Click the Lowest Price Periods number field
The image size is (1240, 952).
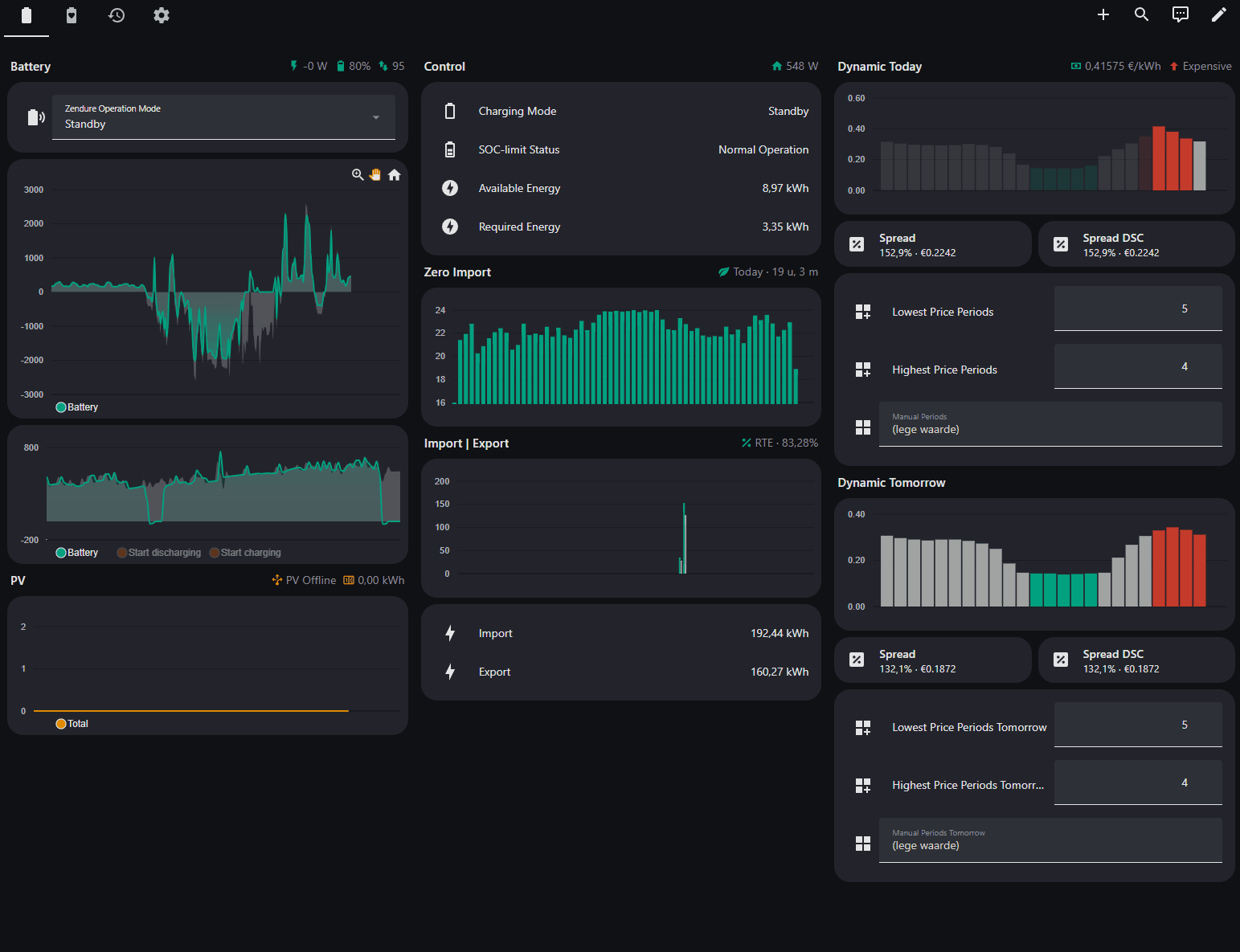[x=1138, y=308]
